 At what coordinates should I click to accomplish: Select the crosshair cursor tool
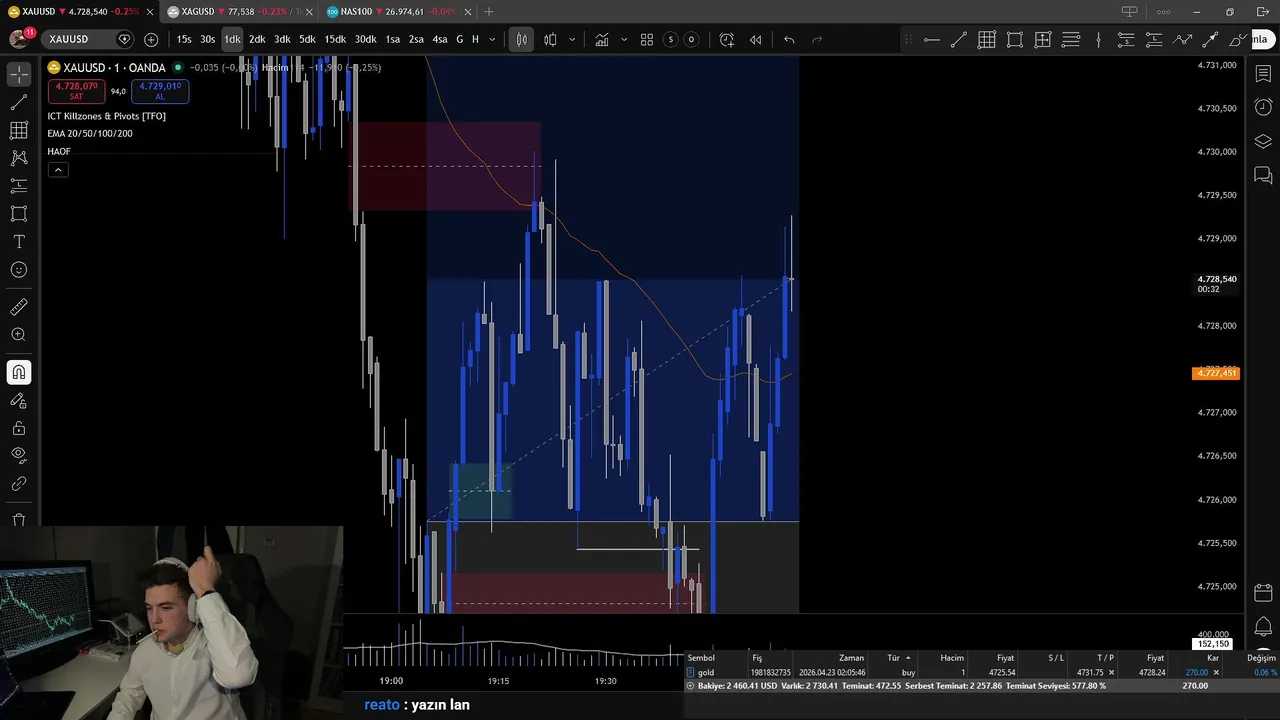coord(19,75)
